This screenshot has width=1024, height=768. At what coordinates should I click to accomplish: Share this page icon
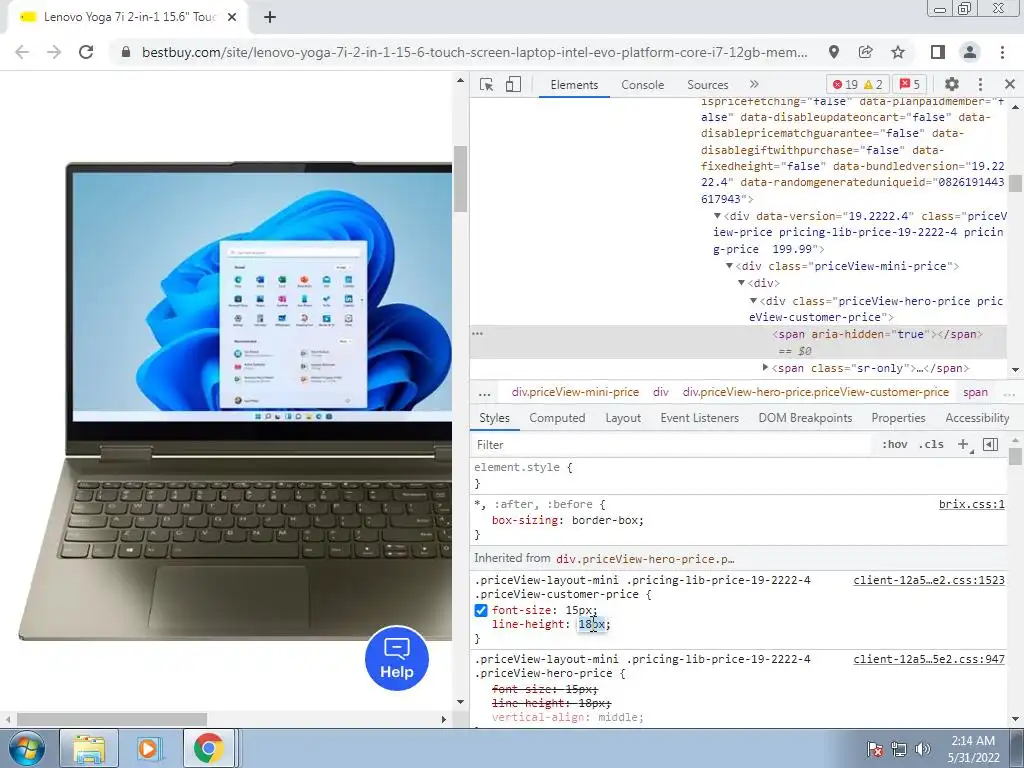coord(866,52)
